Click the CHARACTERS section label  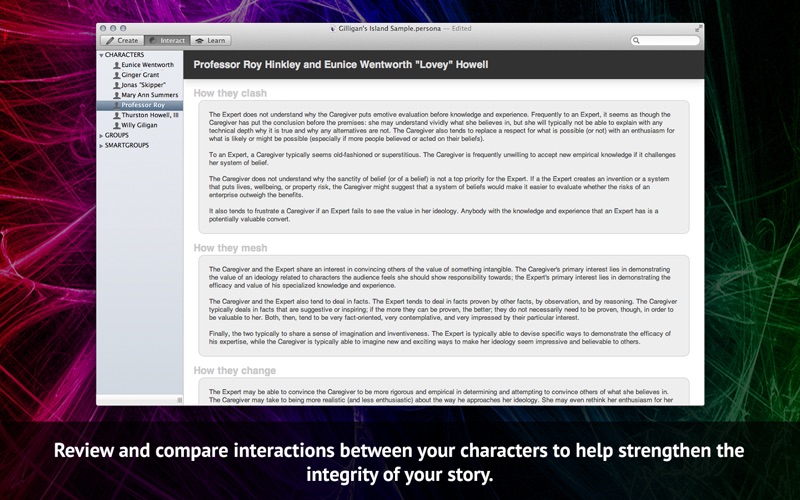click(124, 55)
